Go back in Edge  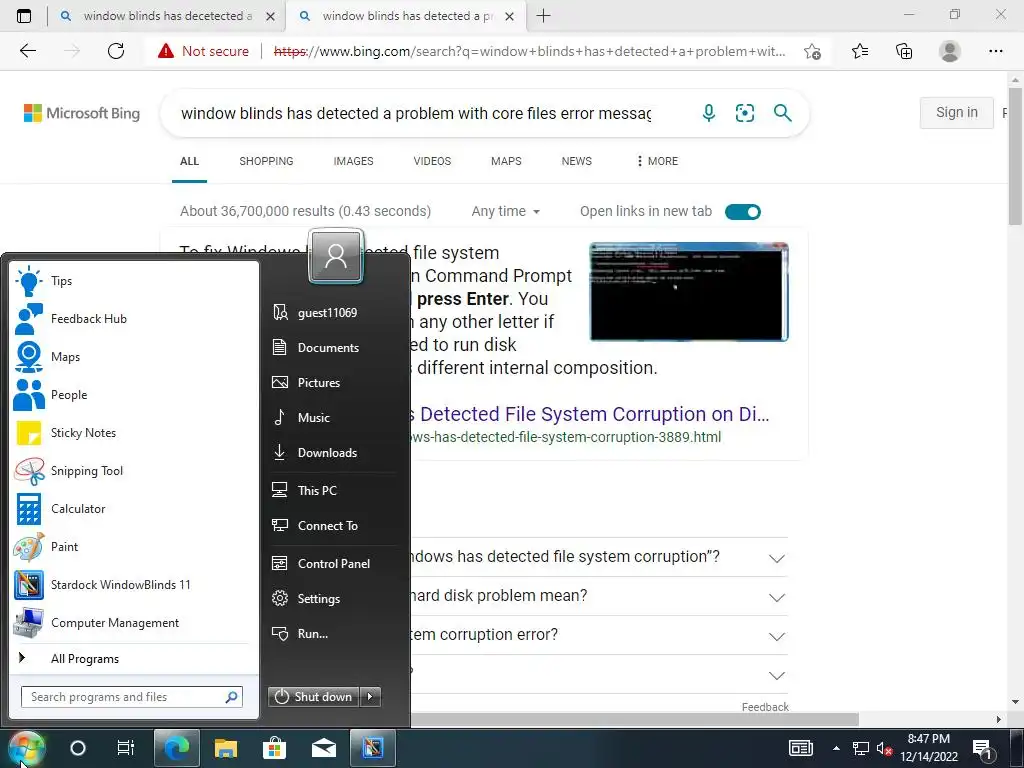point(27,51)
